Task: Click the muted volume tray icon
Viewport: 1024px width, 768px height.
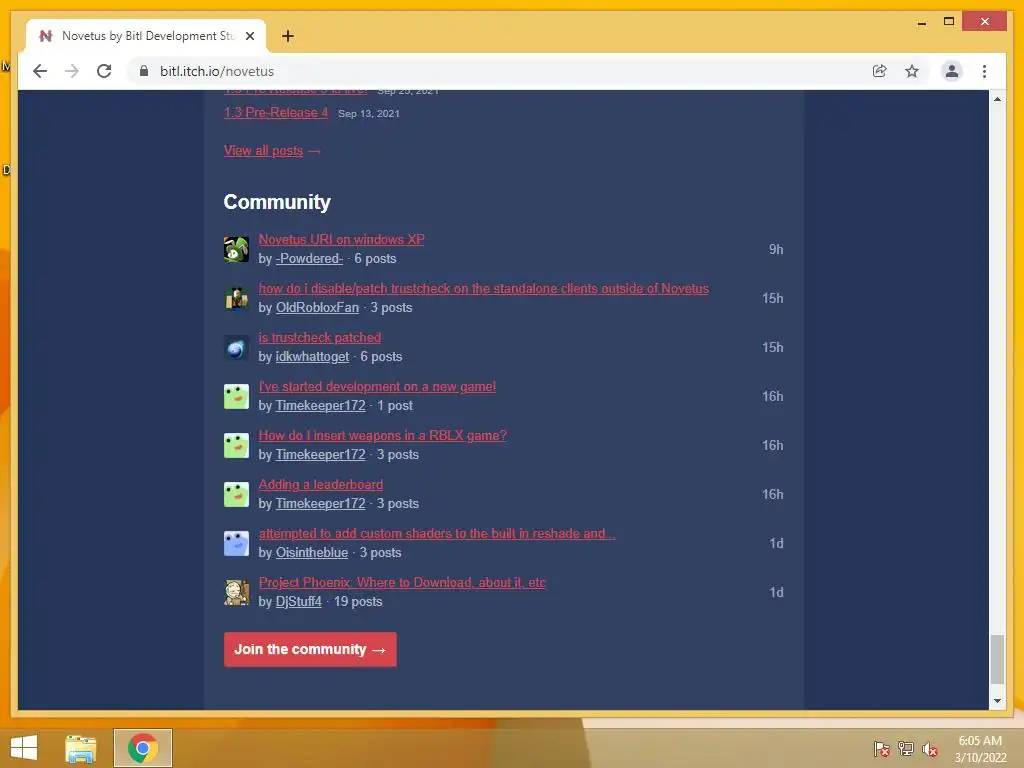Action: tap(930, 748)
